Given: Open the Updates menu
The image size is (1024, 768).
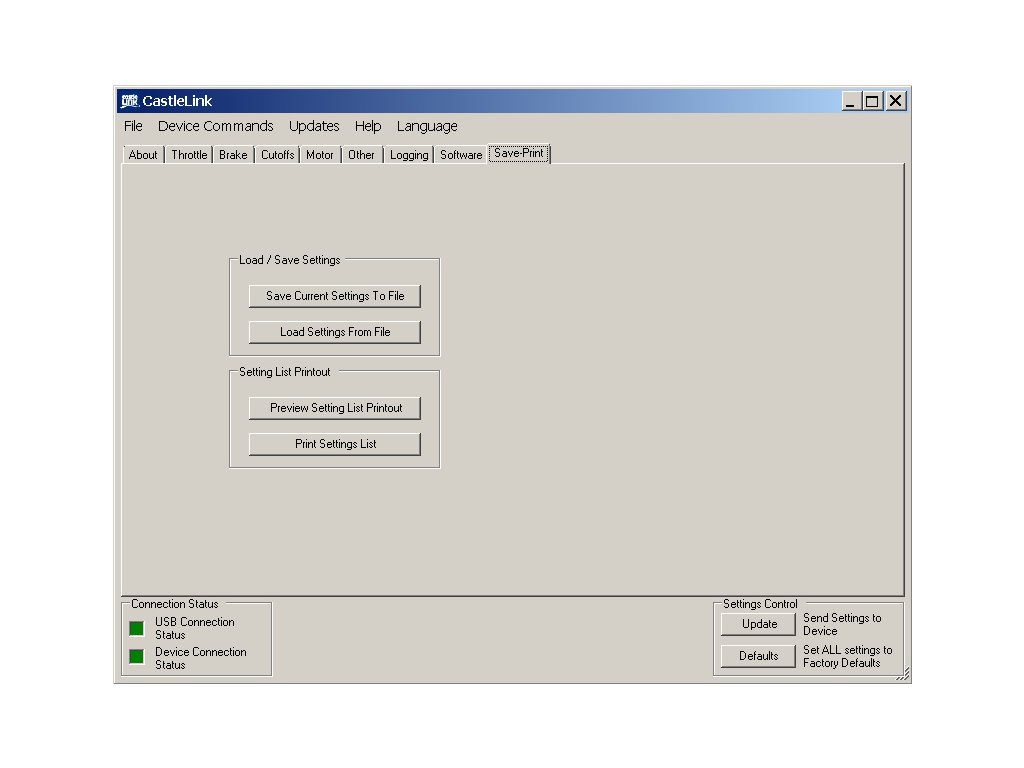Looking at the screenshot, I should click(314, 126).
